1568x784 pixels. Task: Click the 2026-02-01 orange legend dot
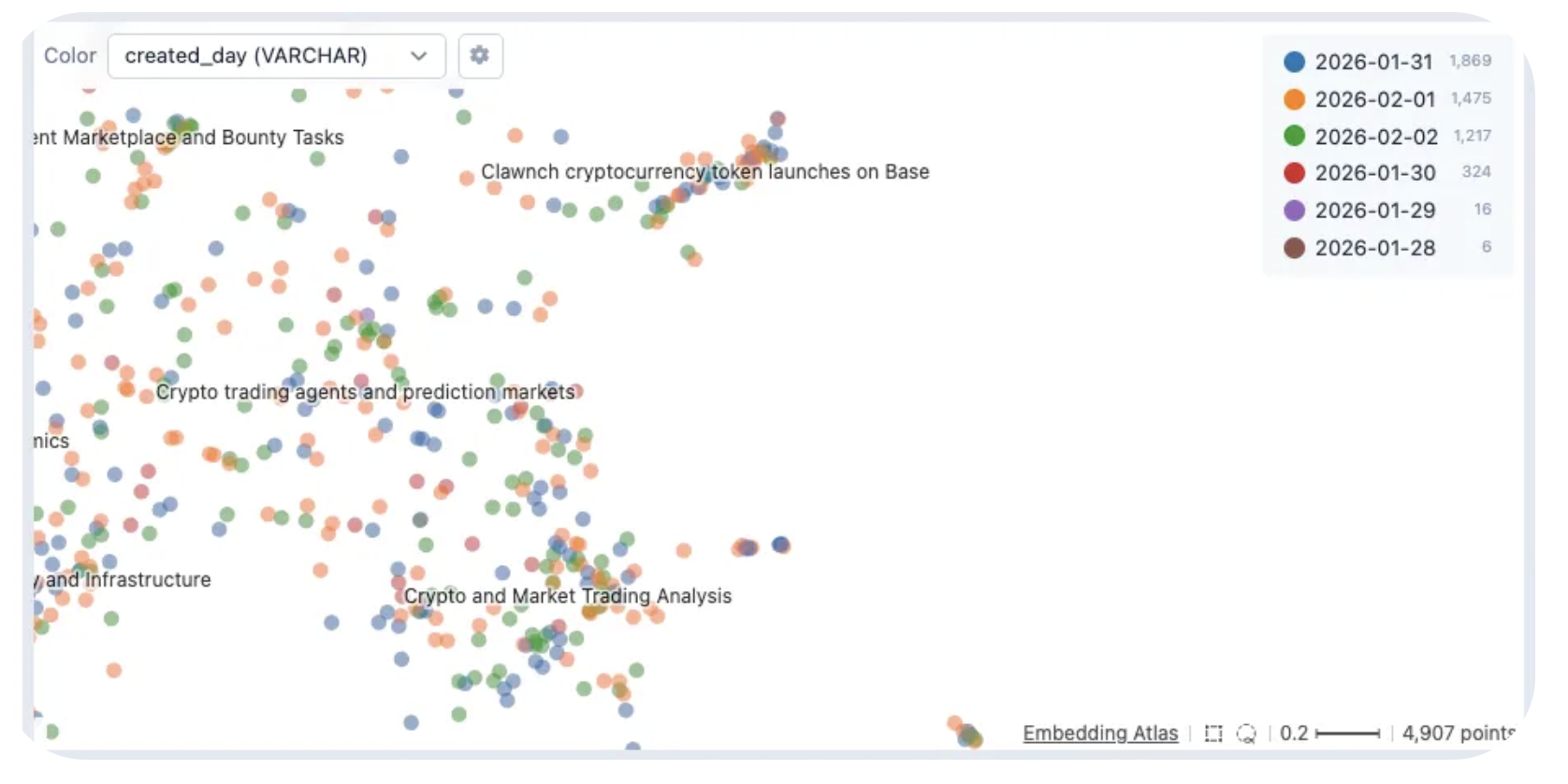tap(1293, 99)
